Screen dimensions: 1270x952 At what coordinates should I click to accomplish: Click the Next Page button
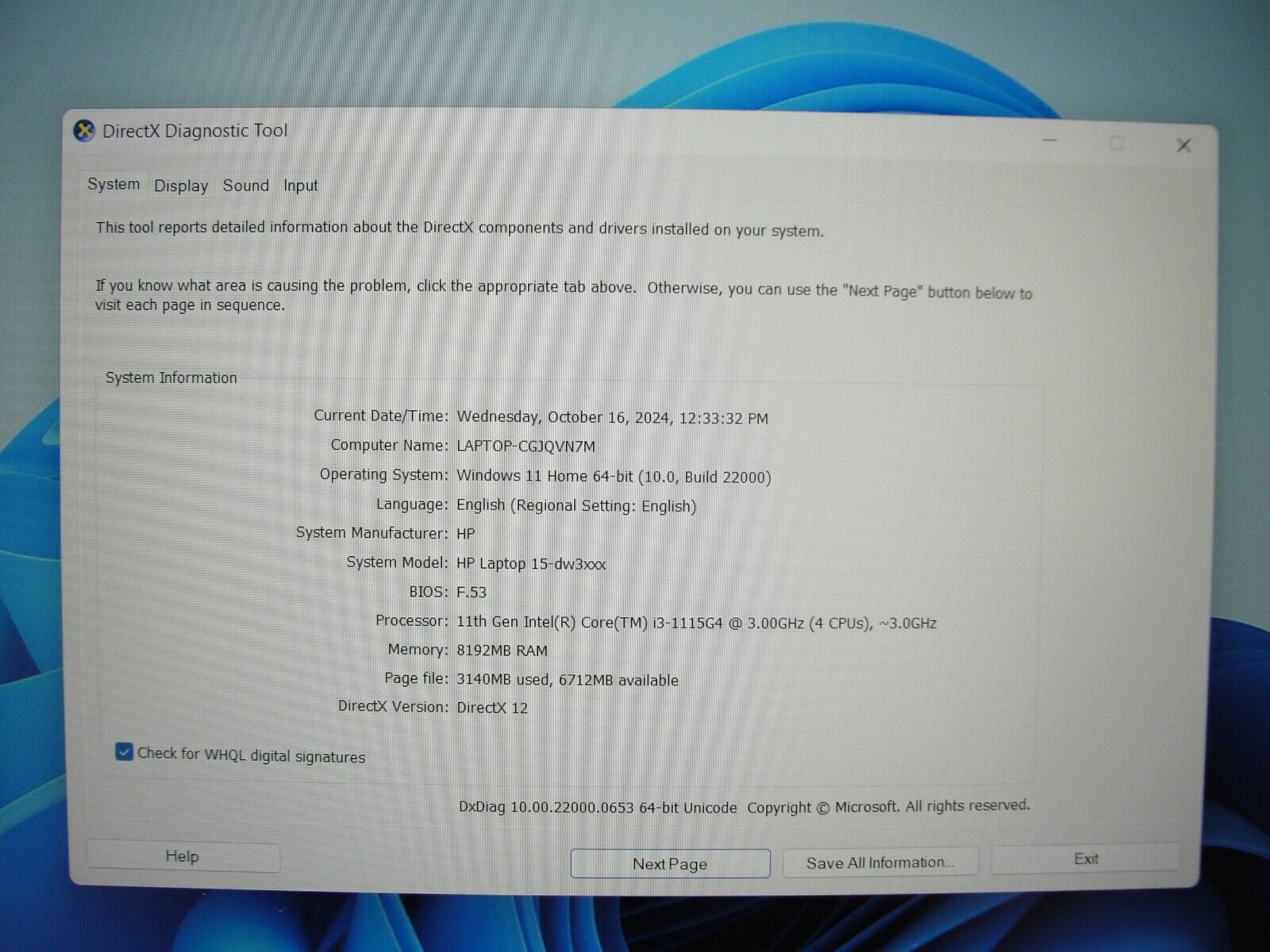(x=669, y=864)
